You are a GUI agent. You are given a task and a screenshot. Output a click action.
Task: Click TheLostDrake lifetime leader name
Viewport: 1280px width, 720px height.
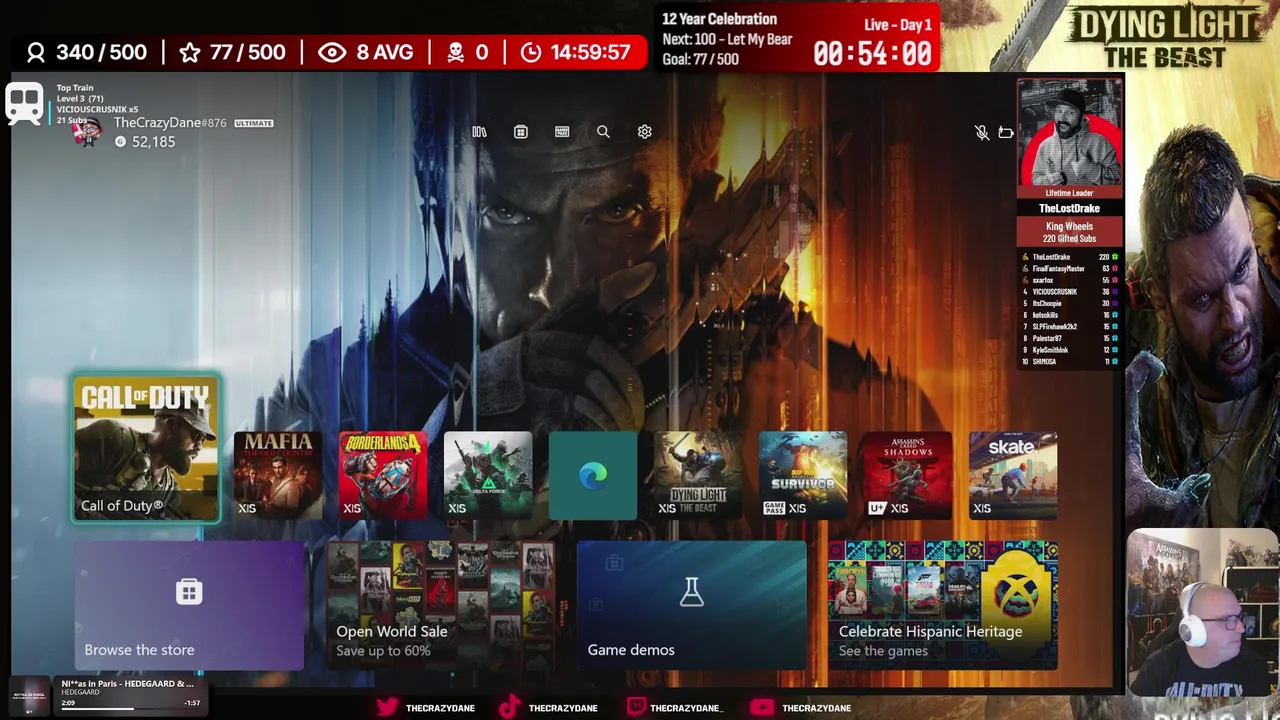point(1069,209)
